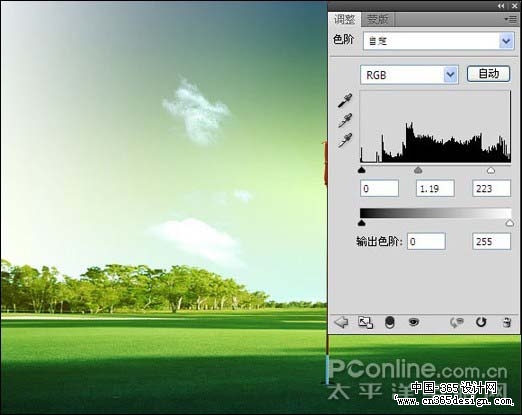Reset adjustment with the circular arrow icon
Screen dimensions: 522x415
[x=481, y=322]
